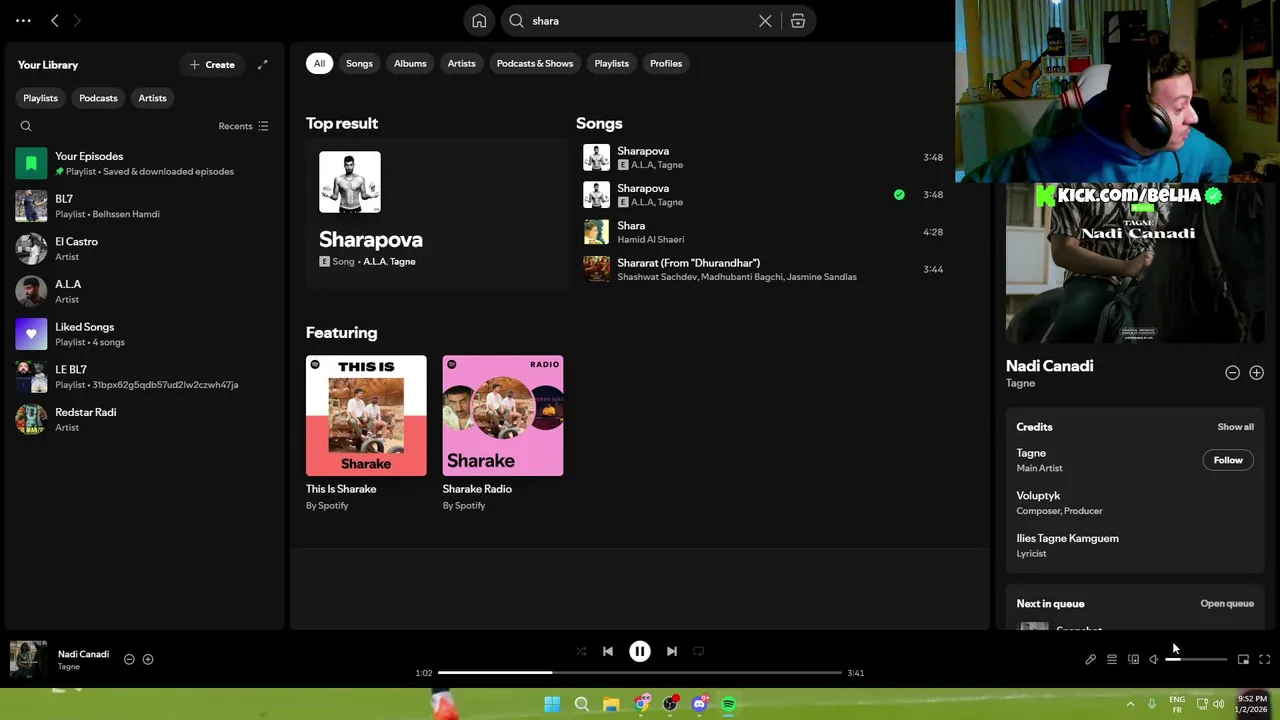Expand Your Library with the arrows icon
1280x720 pixels.
[262, 65]
